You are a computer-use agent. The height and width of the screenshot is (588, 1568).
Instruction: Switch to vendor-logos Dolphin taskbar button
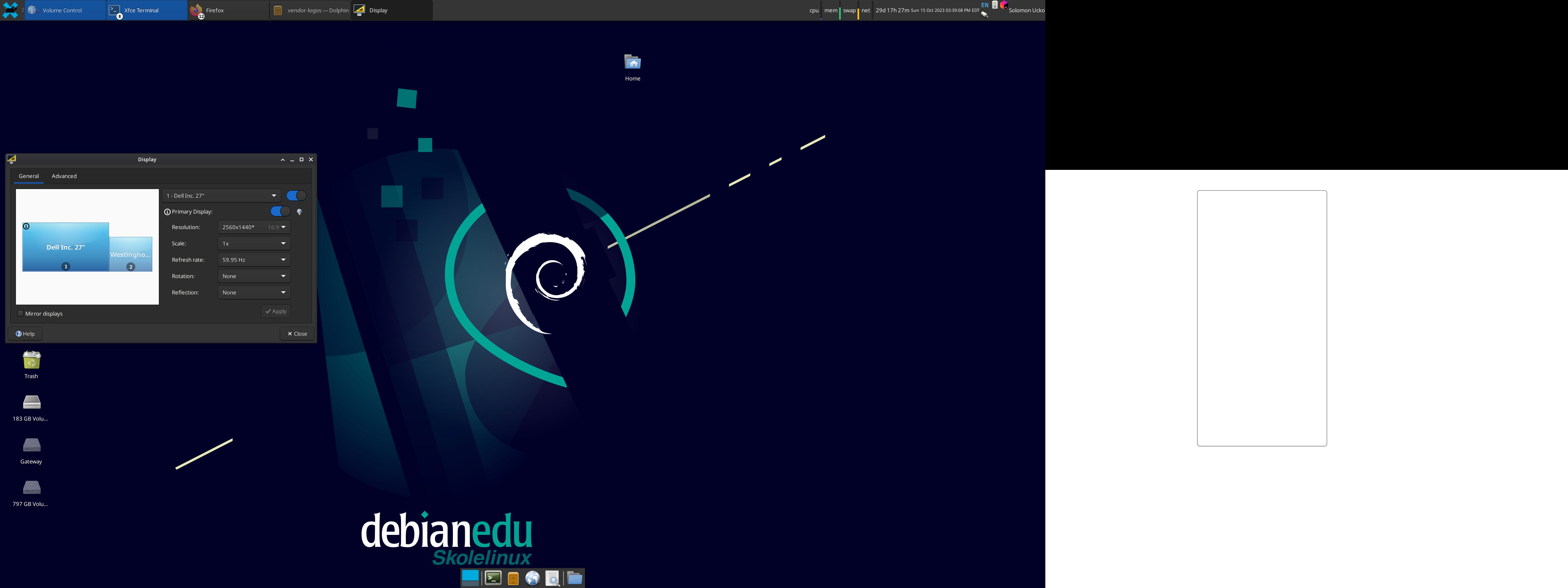pos(310,10)
